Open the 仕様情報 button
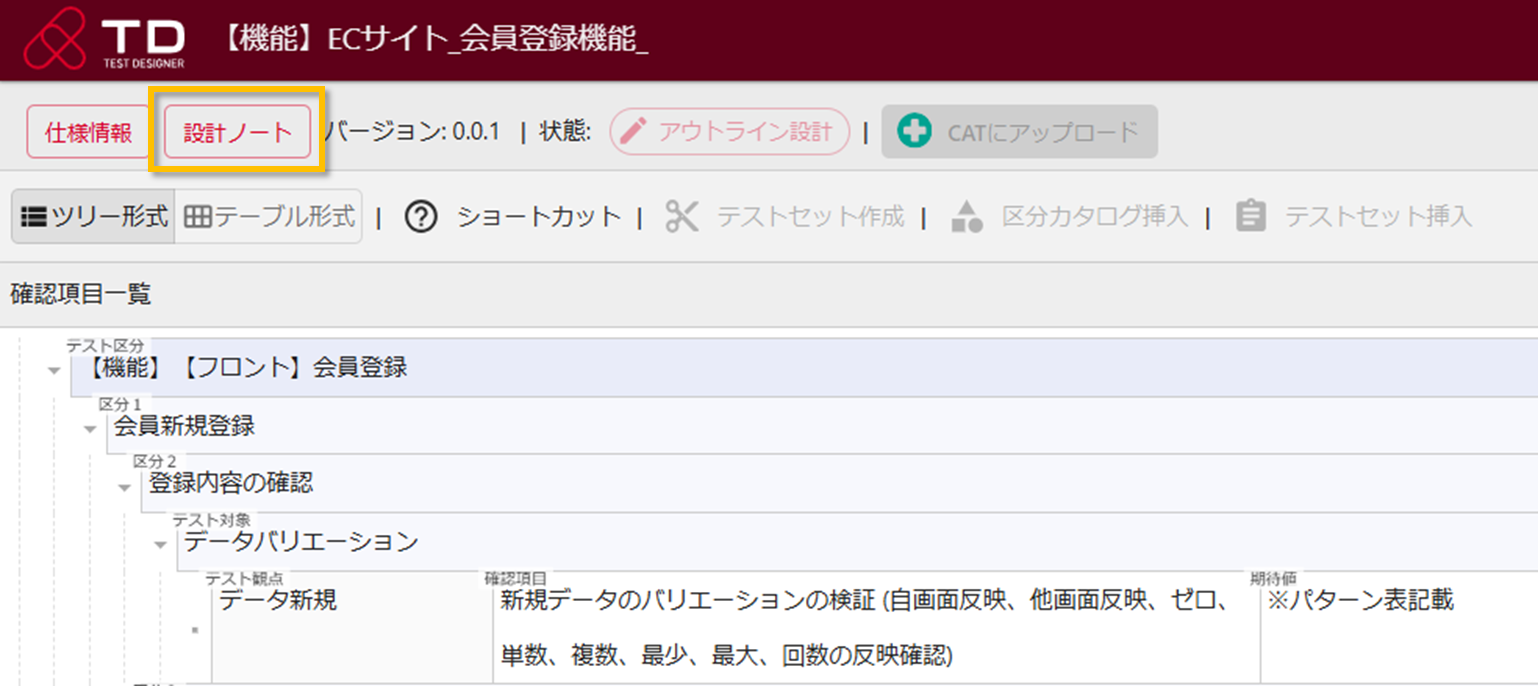 click(89, 133)
